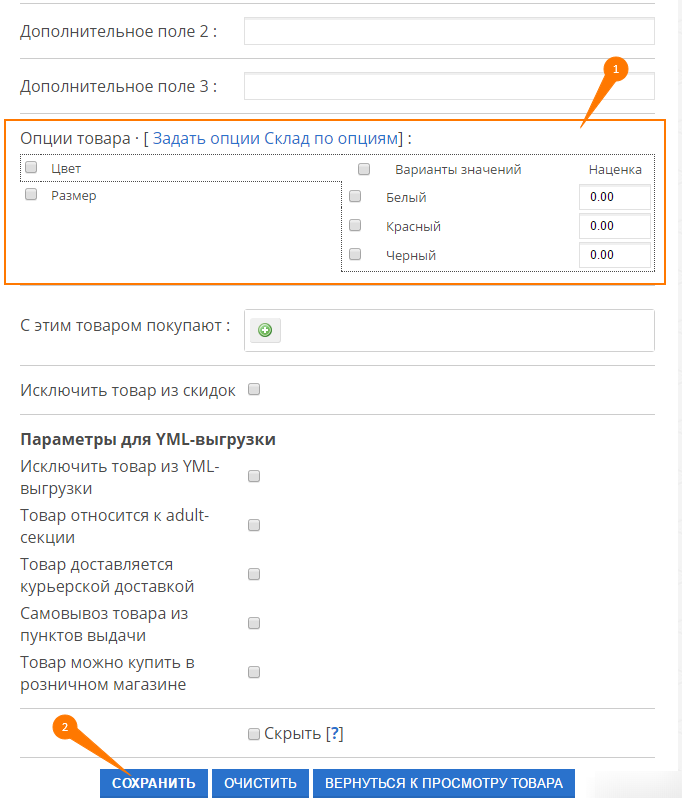Open the Склад по опциям link
Image resolution: width=682 pixels, height=798 pixels.
331,138
